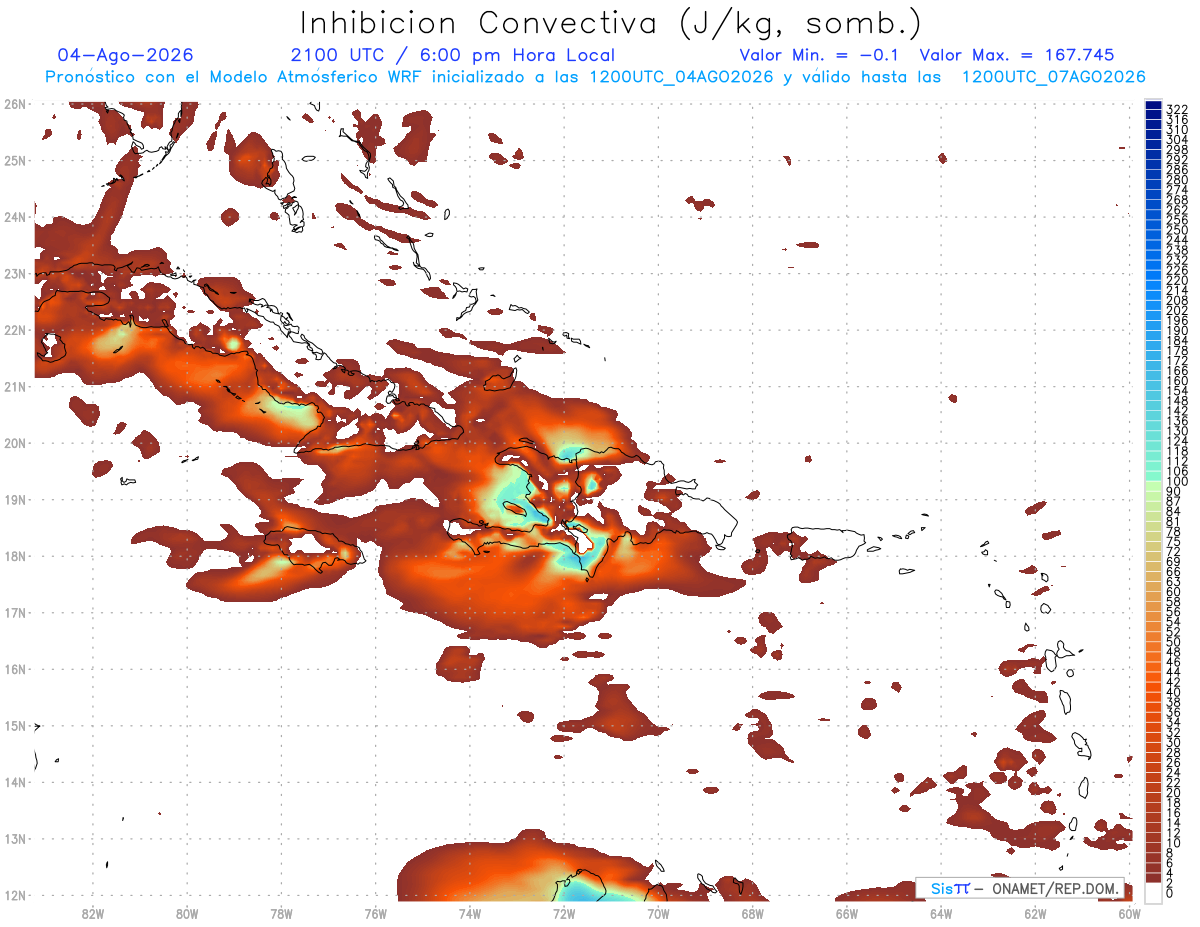Click the 24N latitude label
This screenshot has width=1200, height=927.
point(15,217)
